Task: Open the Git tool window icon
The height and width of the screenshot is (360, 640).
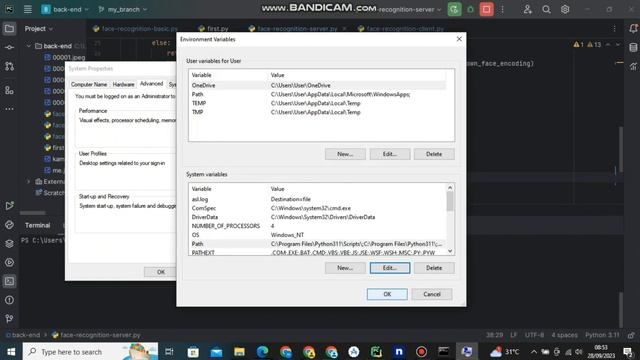Action: pos(9,319)
